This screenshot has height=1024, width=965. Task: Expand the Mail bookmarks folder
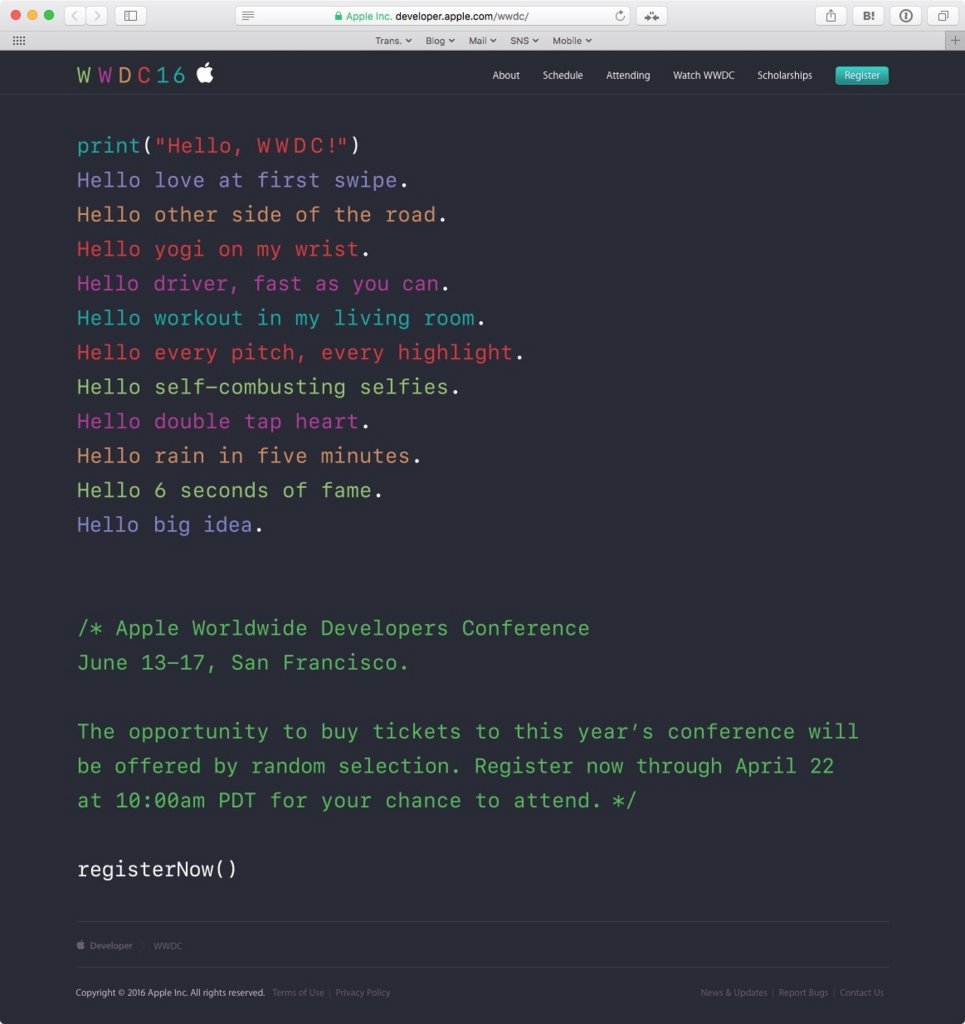click(x=482, y=40)
